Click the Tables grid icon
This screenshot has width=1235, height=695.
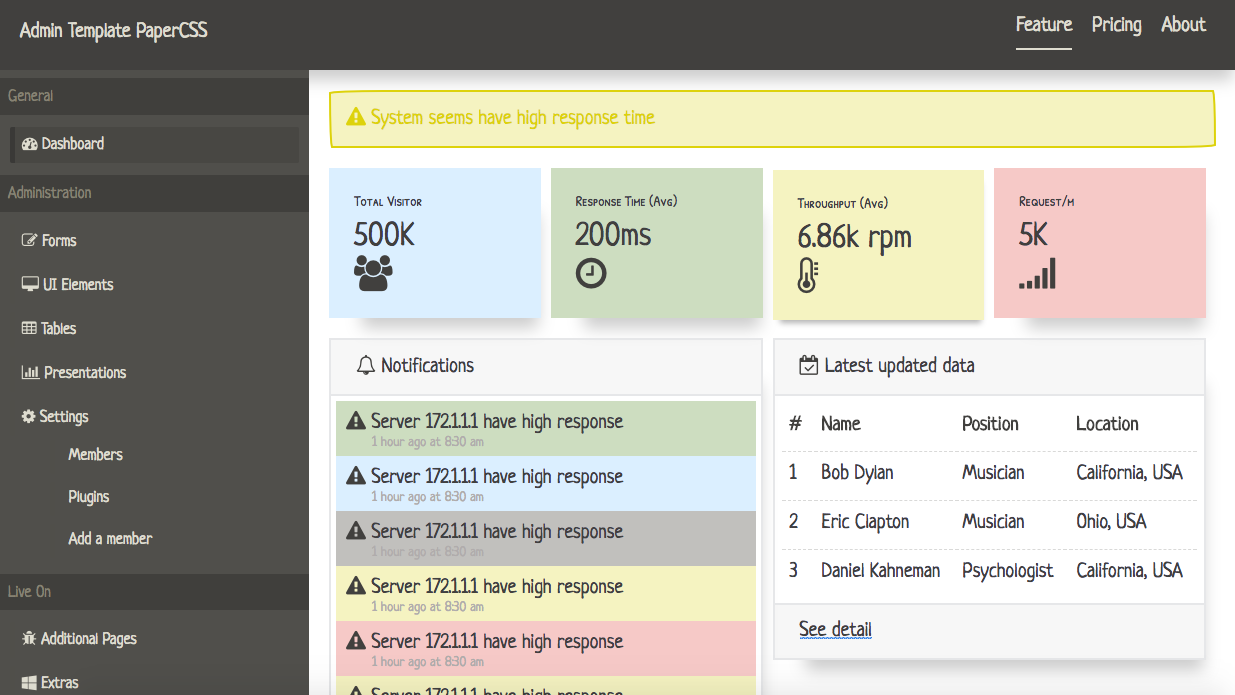(29, 329)
